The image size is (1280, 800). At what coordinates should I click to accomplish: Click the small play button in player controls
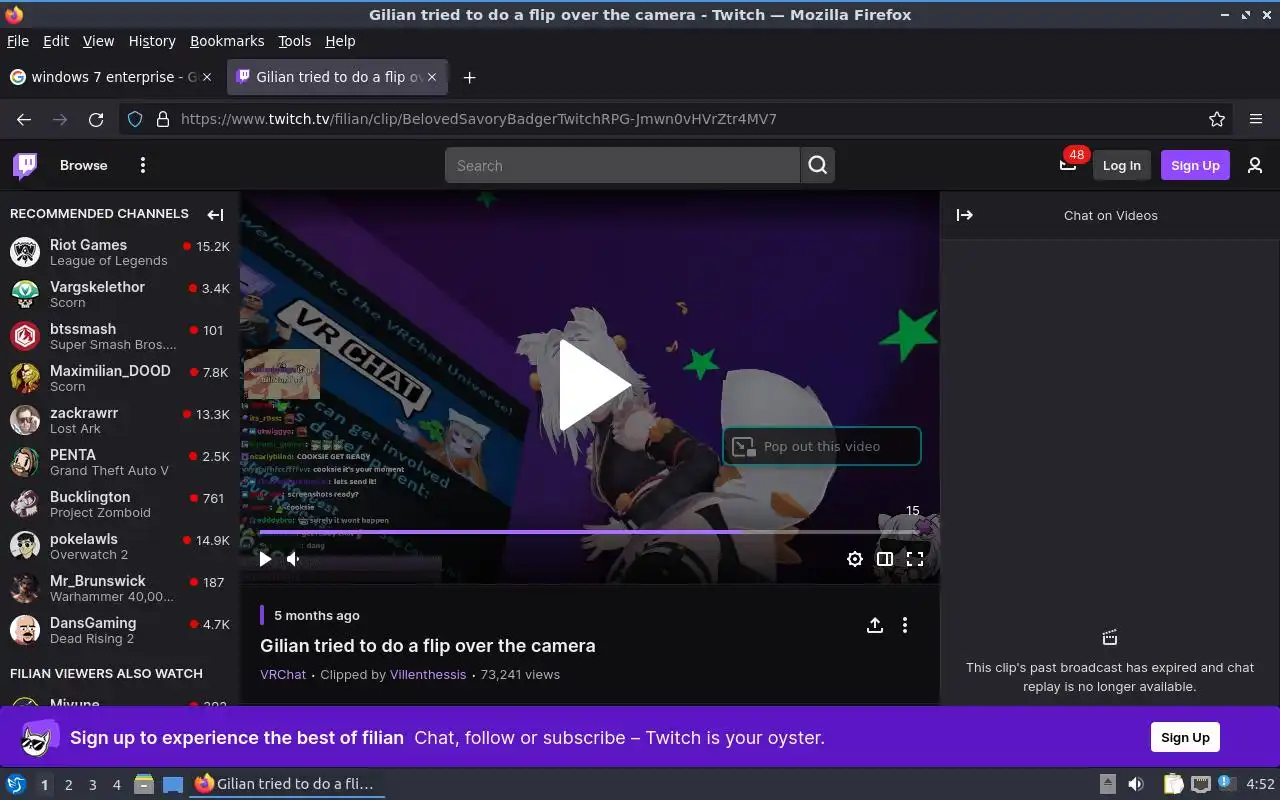[265, 559]
